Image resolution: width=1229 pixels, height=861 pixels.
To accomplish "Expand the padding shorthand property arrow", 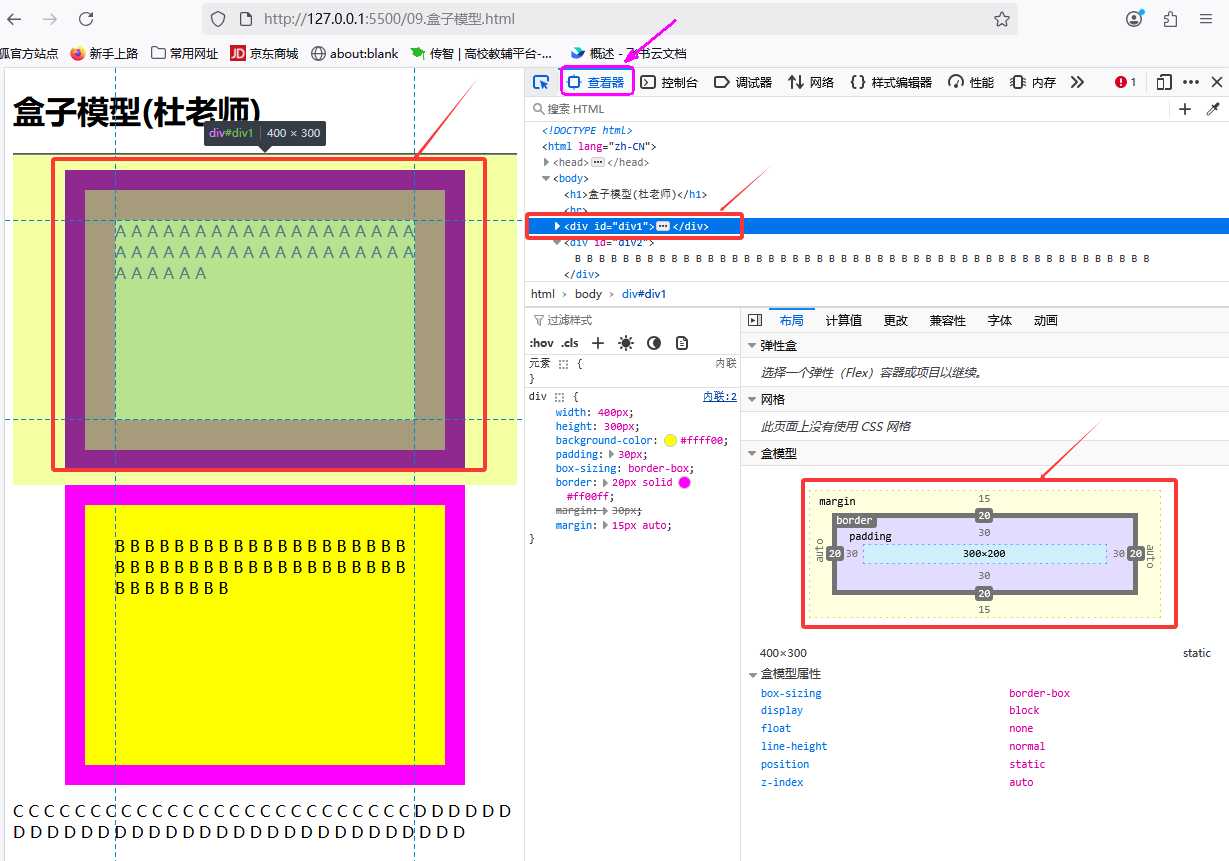I will click(x=613, y=454).
